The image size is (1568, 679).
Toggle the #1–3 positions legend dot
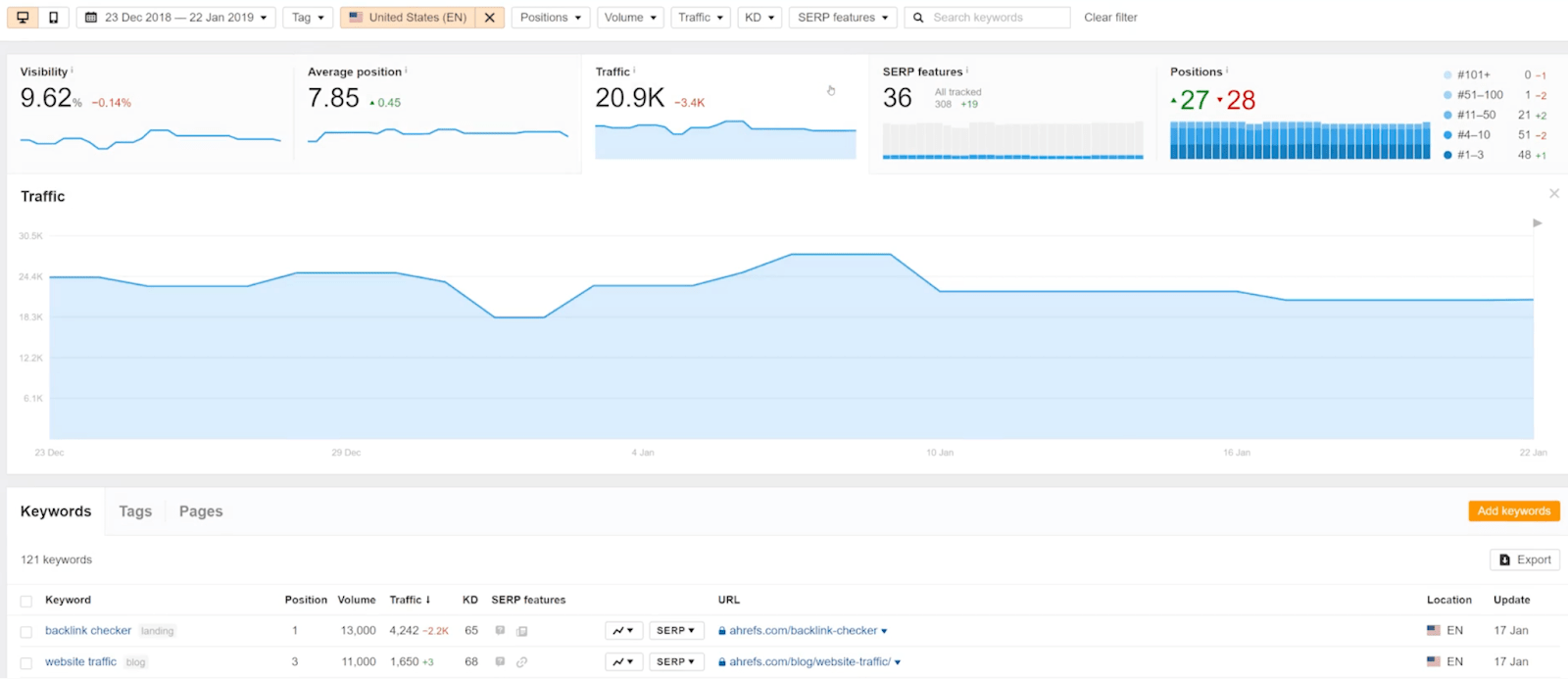click(1447, 155)
